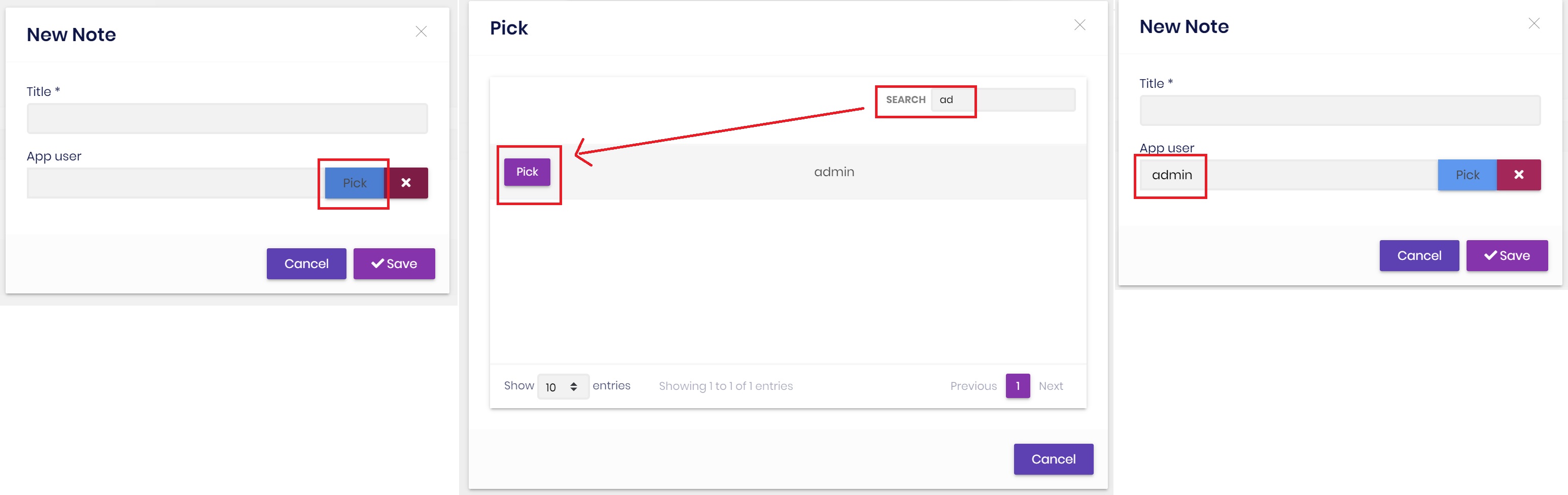The image size is (1568, 495).
Task: Cancel the New Note with empty App user
Action: pyautogui.click(x=306, y=263)
